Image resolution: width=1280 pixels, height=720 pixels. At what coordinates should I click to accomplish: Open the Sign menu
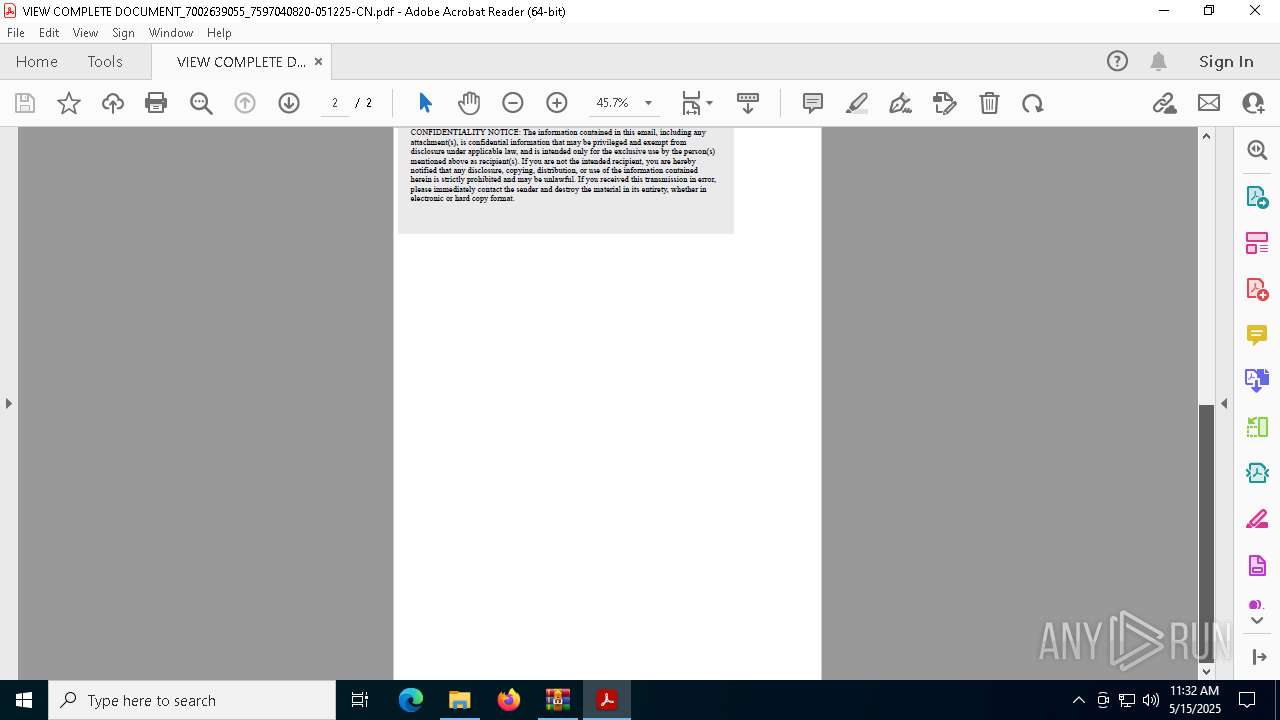coord(124,32)
